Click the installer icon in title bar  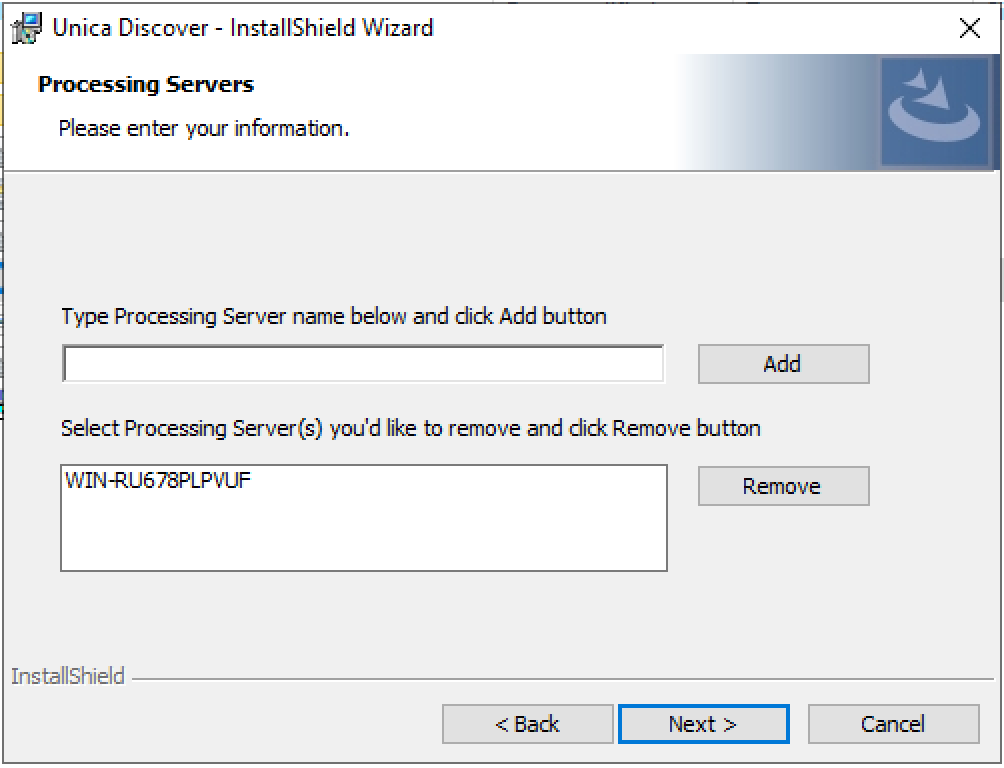click(x=27, y=28)
